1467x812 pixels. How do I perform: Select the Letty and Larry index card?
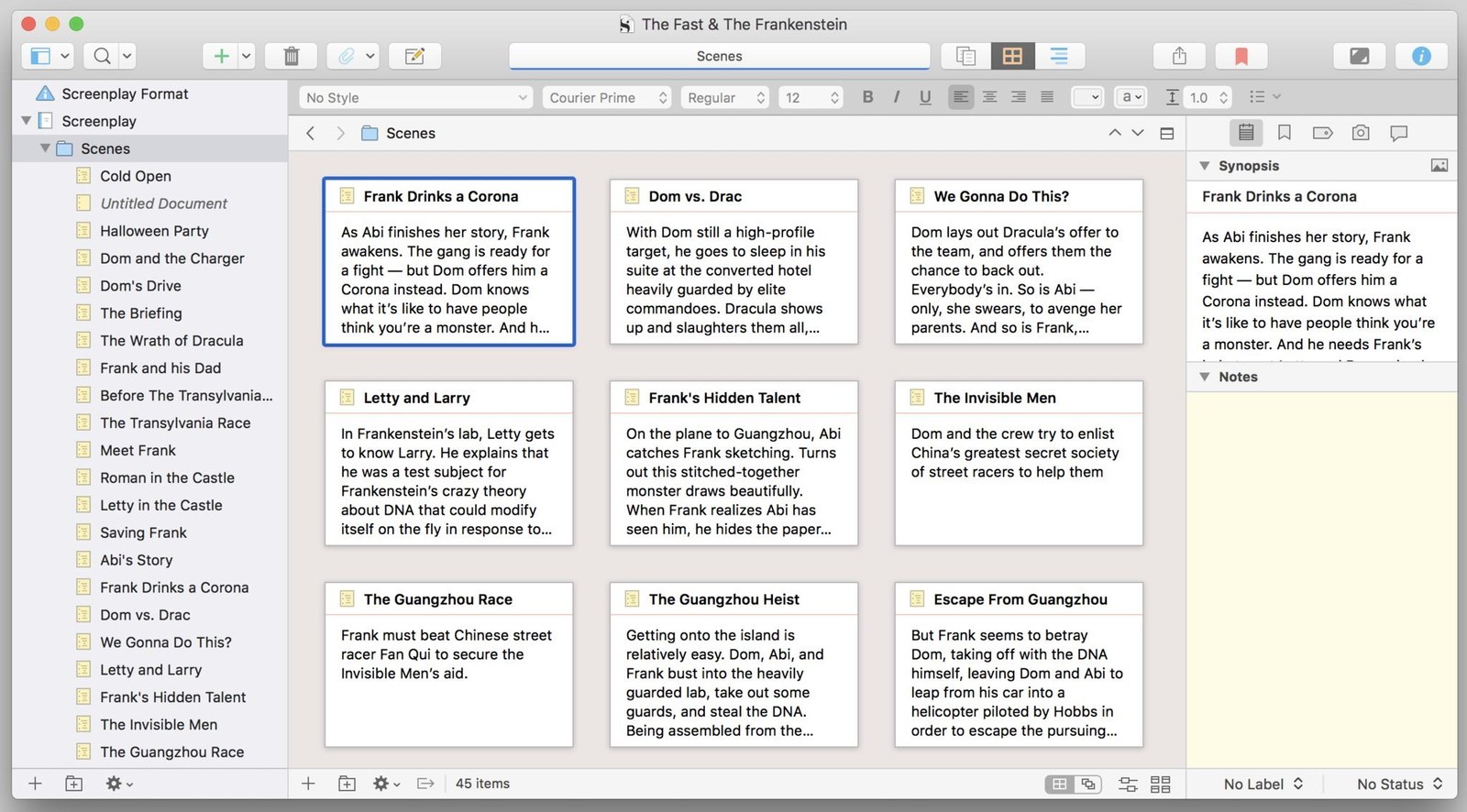pos(449,463)
